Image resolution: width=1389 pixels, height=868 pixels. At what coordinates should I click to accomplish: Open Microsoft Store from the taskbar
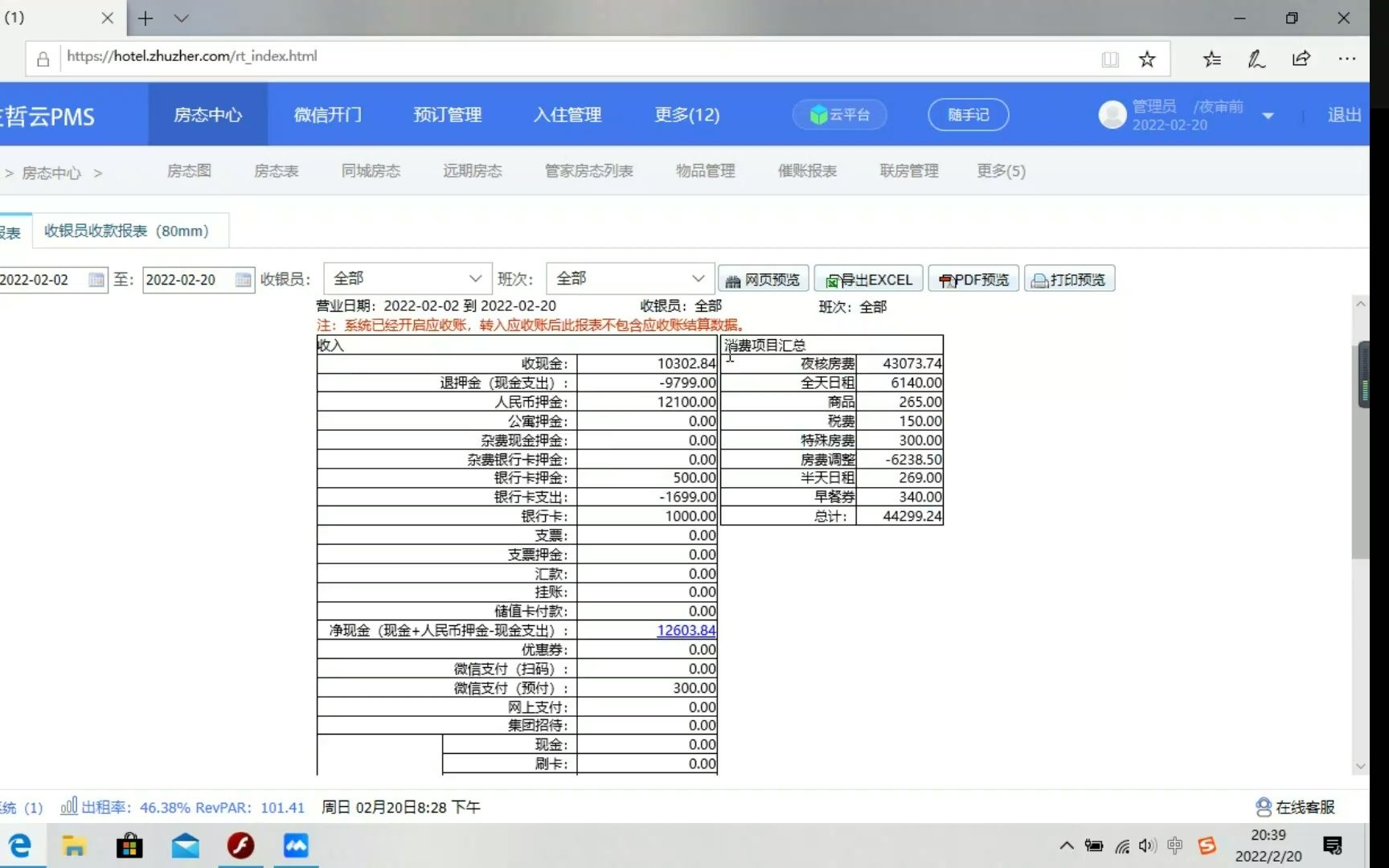click(x=129, y=845)
